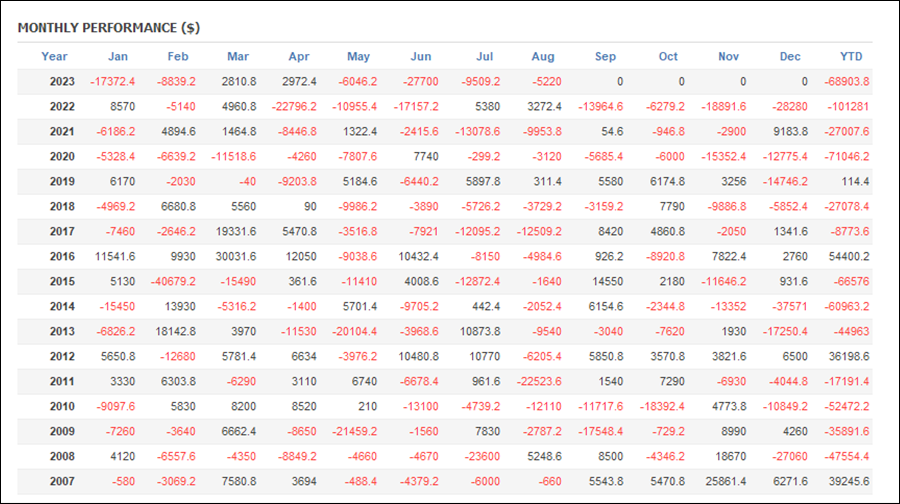900x504 pixels.
Task: Click the 2008 Nov value 18670
Action: coord(729,456)
